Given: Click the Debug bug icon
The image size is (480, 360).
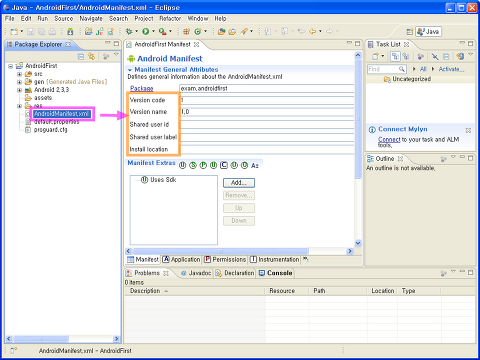Looking at the screenshot, I should point(129,32).
